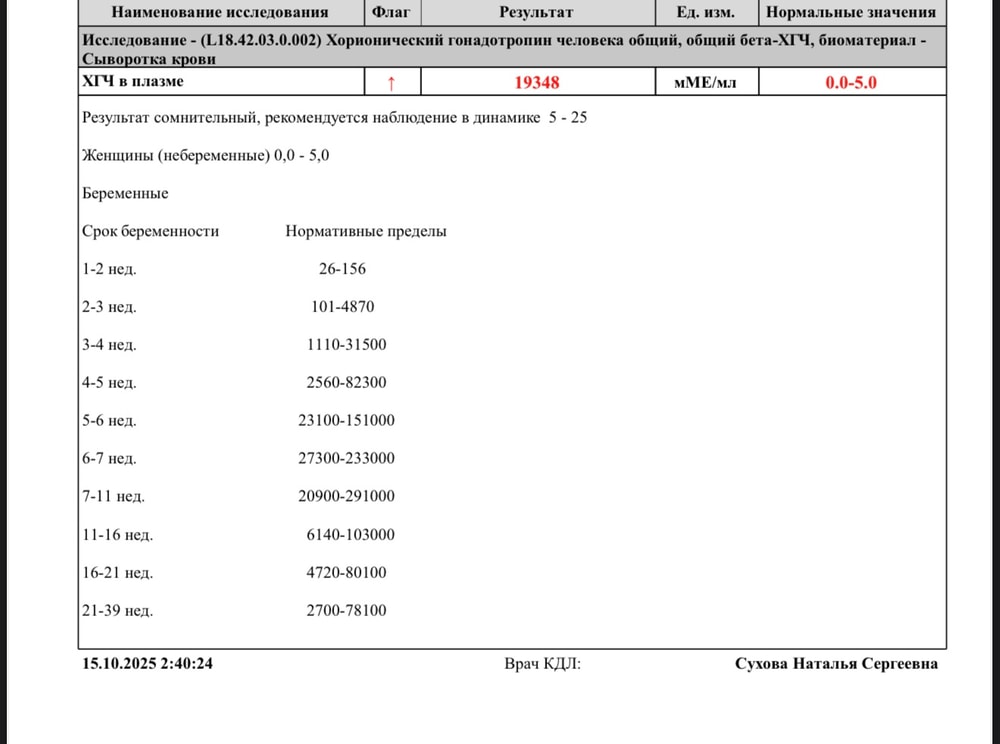This screenshot has height=744, width=1000.
Task: Click the 'Наименование исследования' column header
Action: 219,12
